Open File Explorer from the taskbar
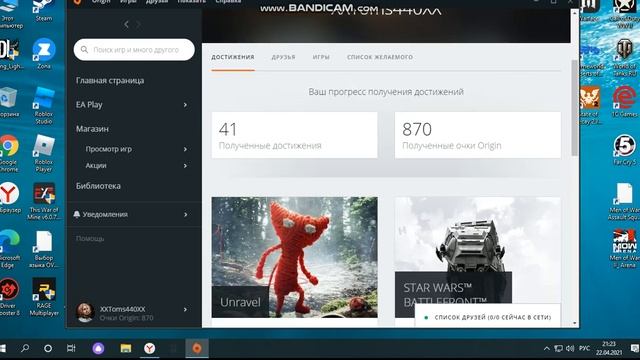 (126, 348)
